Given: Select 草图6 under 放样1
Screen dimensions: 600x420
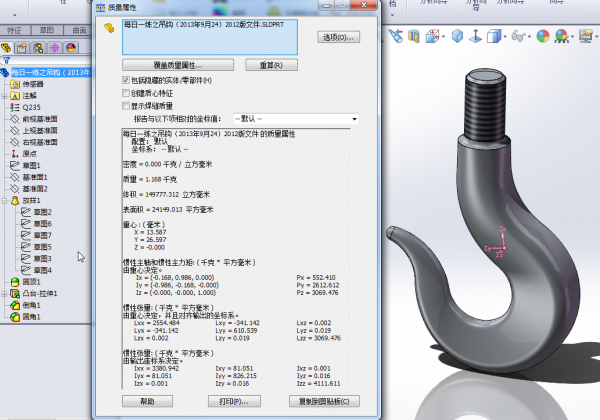Looking at the screenshot, I should point(42,224).
